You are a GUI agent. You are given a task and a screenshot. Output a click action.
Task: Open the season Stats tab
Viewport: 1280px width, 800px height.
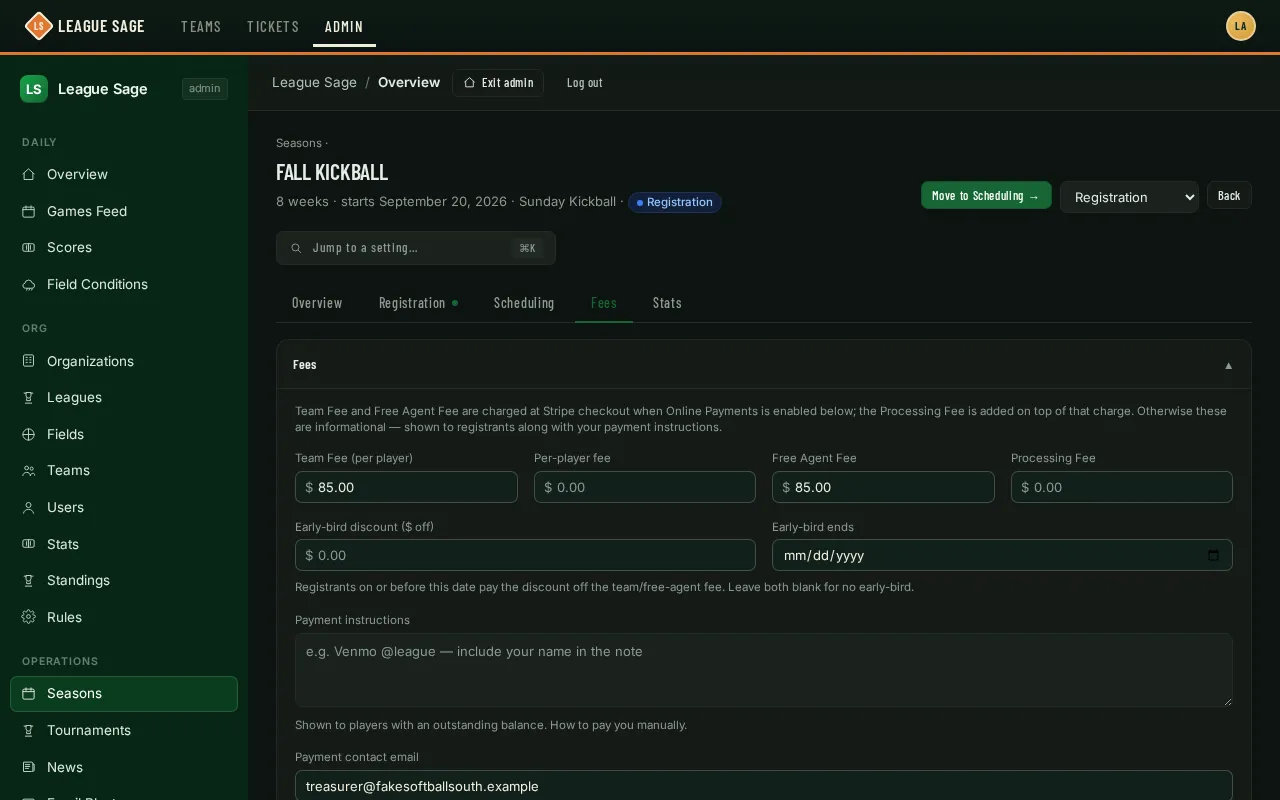coord(667,303)
